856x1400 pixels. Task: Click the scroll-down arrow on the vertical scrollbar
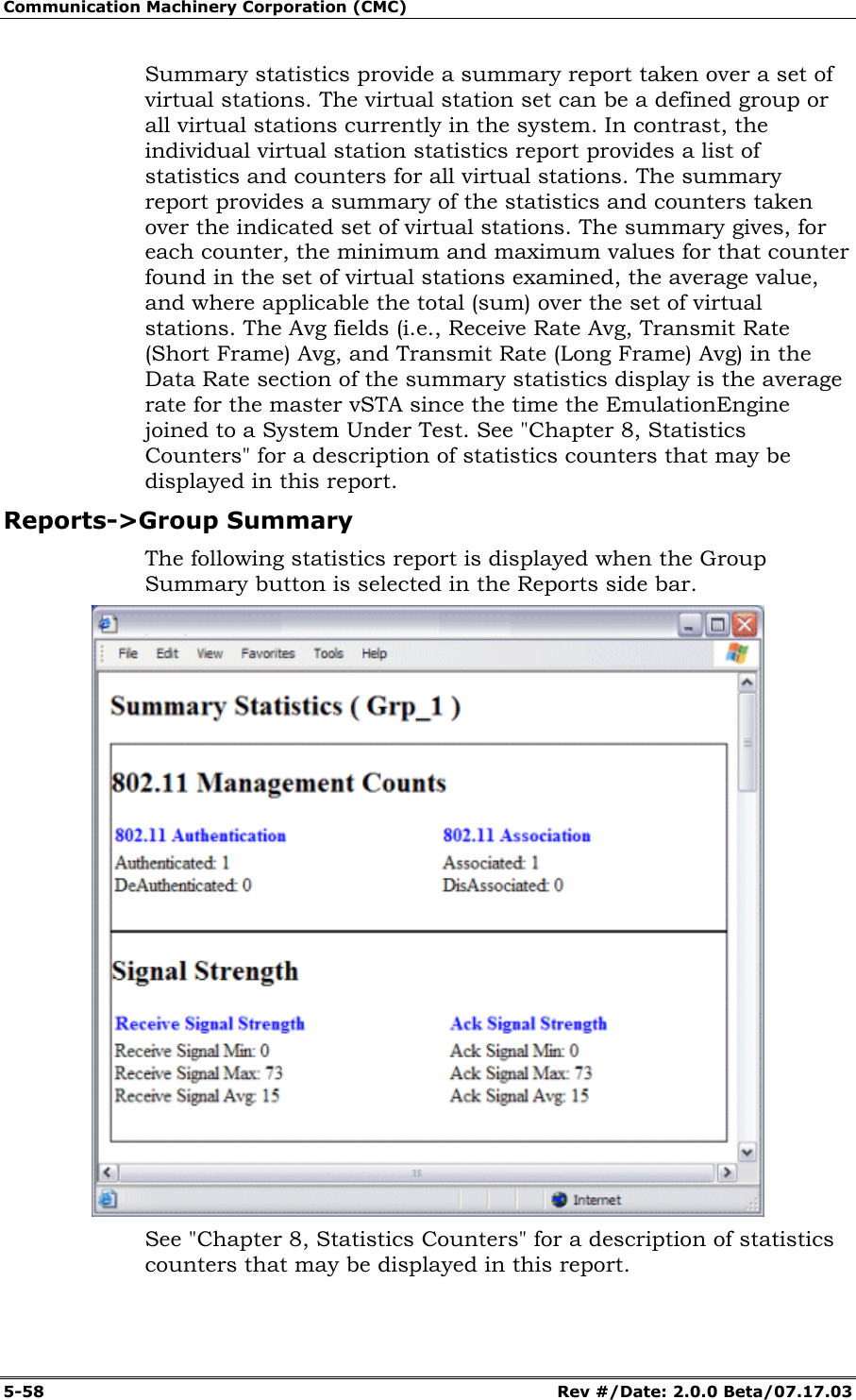click(x=747, y=1153)
